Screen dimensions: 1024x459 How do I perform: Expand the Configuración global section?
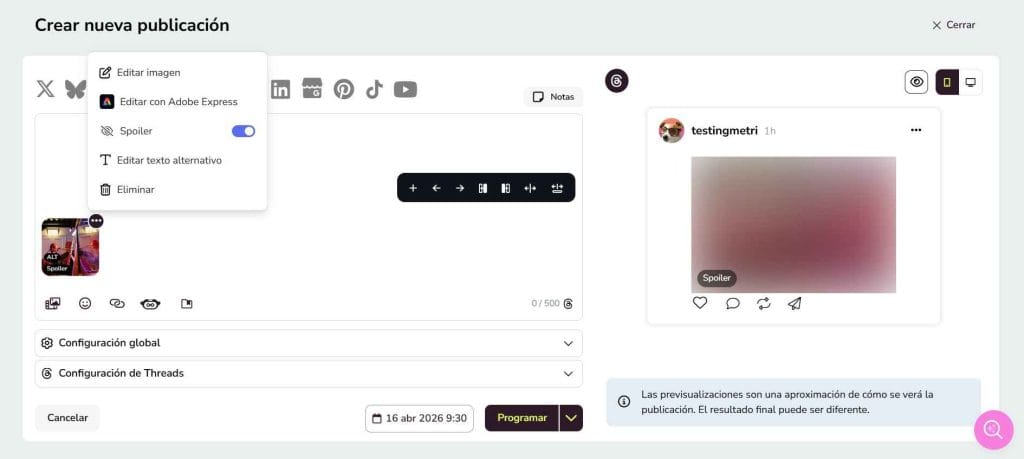click(308, 343)
